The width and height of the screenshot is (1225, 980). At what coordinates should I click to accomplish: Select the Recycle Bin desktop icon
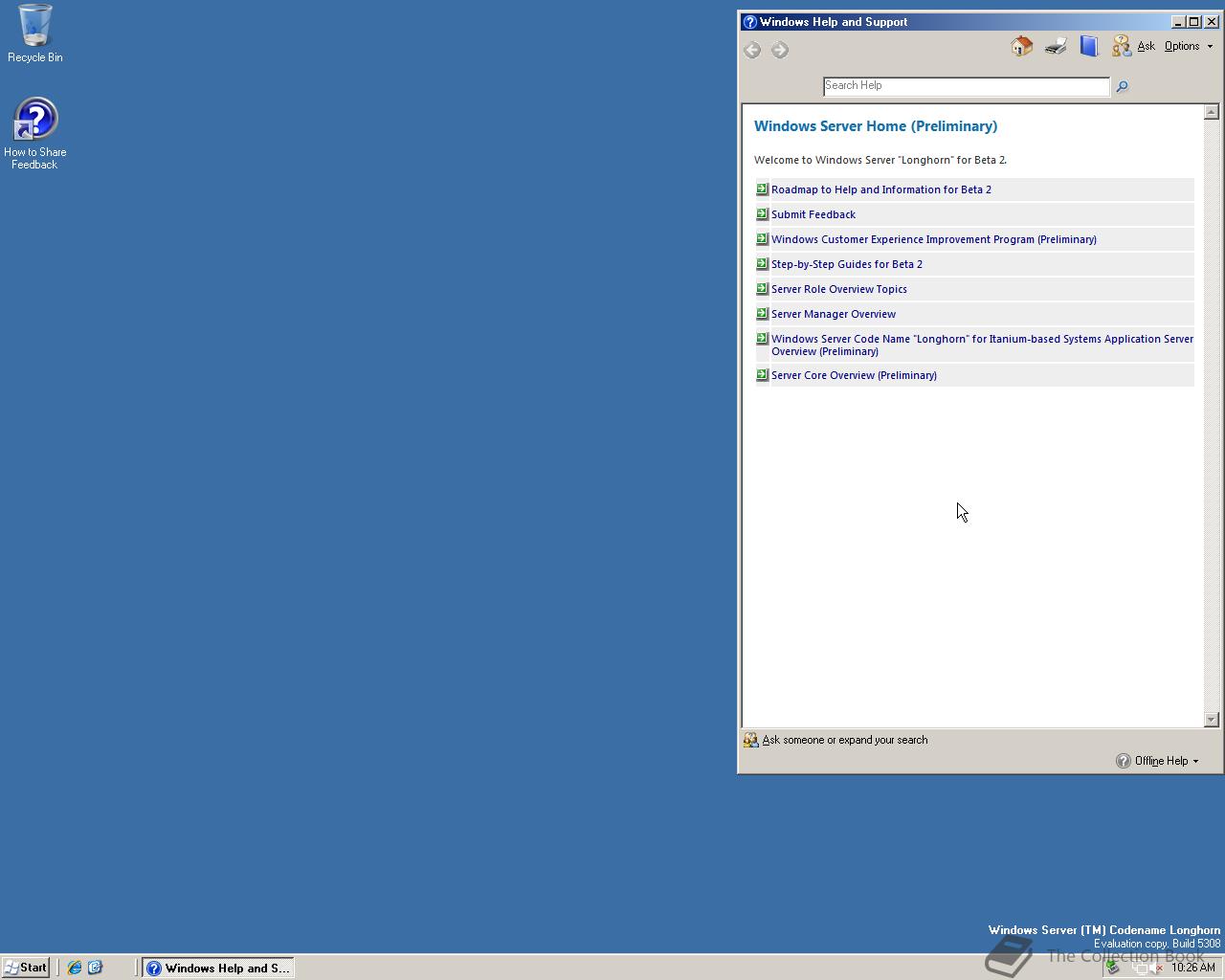tap(35, 33)
